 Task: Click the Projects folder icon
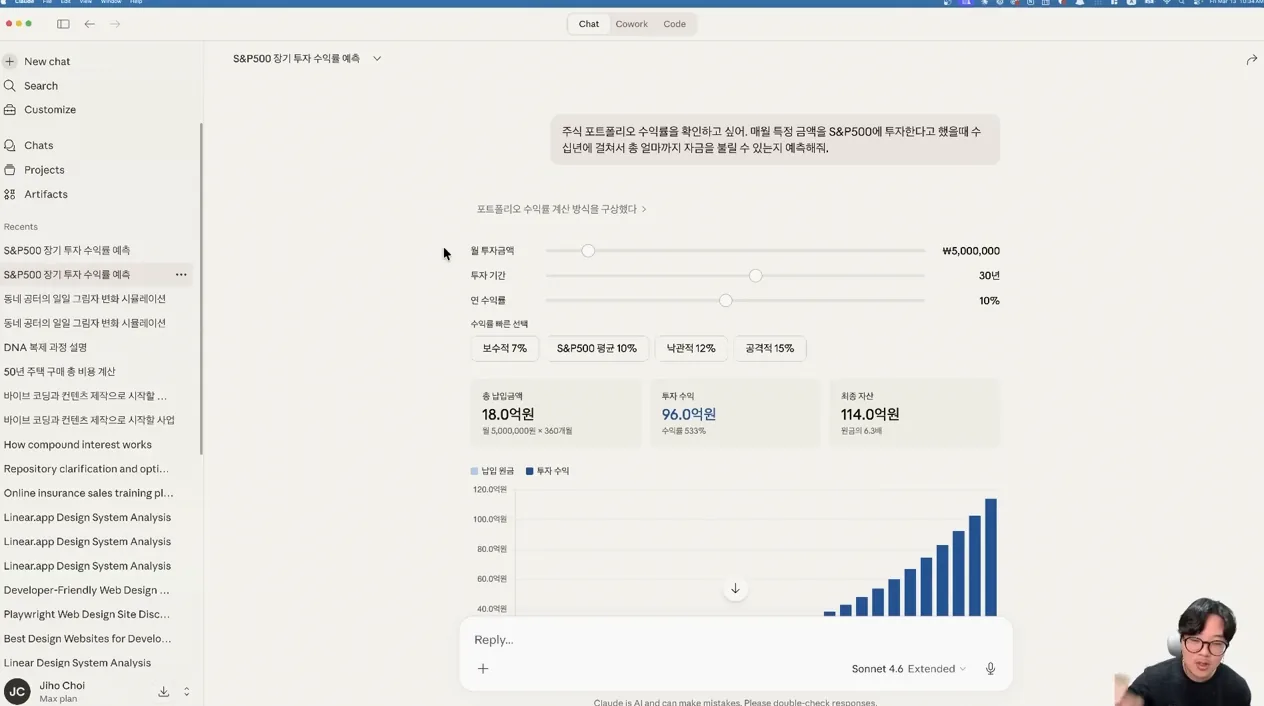(10, 170)
